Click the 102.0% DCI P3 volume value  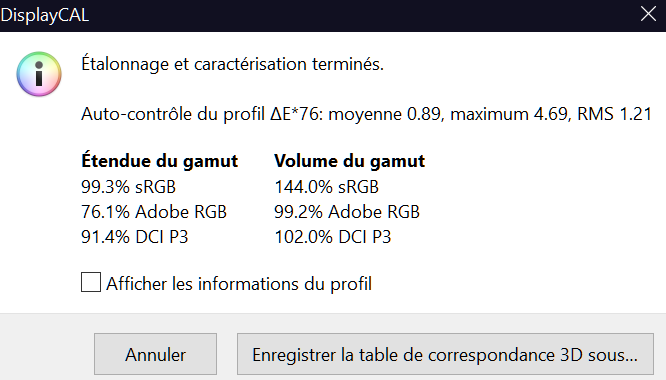(333, 237)
